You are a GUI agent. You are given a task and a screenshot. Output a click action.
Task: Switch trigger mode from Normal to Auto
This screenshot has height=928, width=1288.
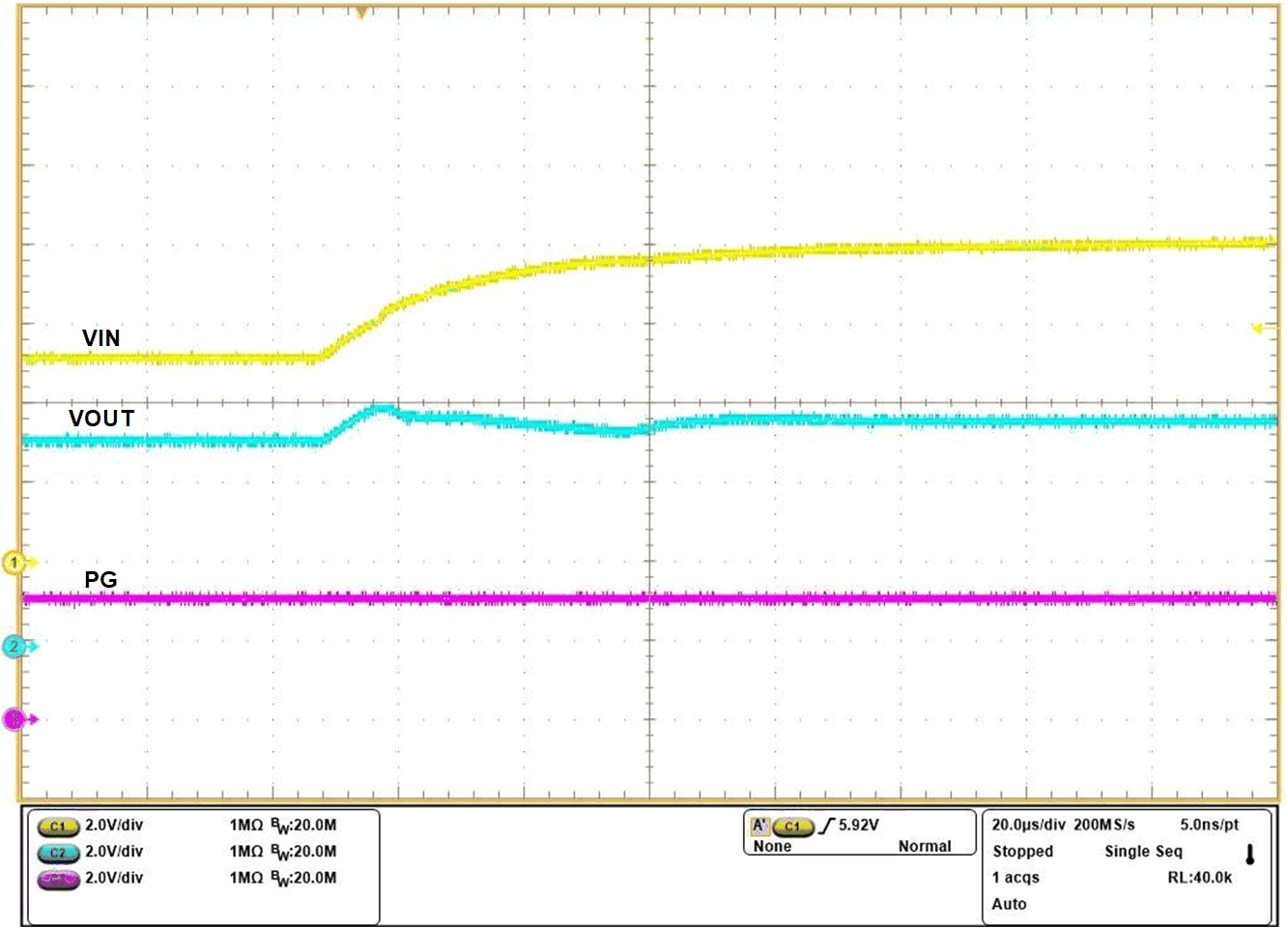(x=925, y=846)
